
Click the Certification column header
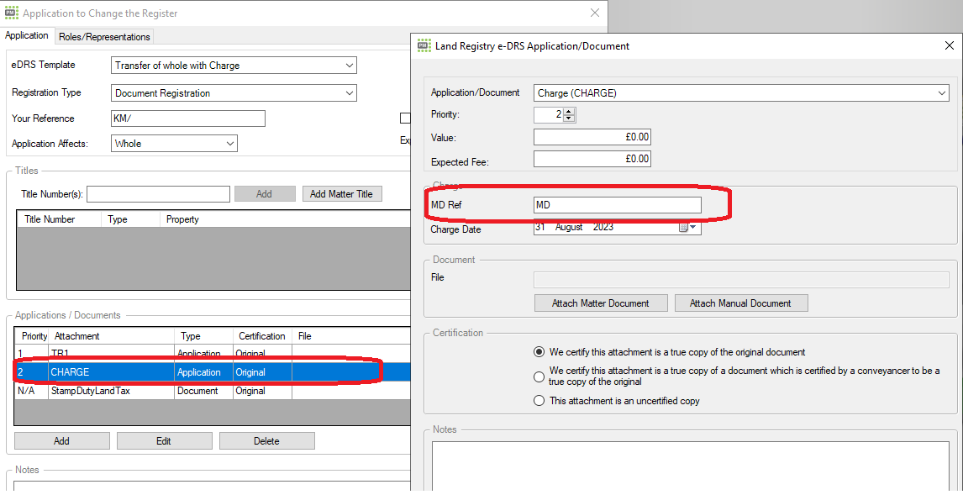coord(262,336)
